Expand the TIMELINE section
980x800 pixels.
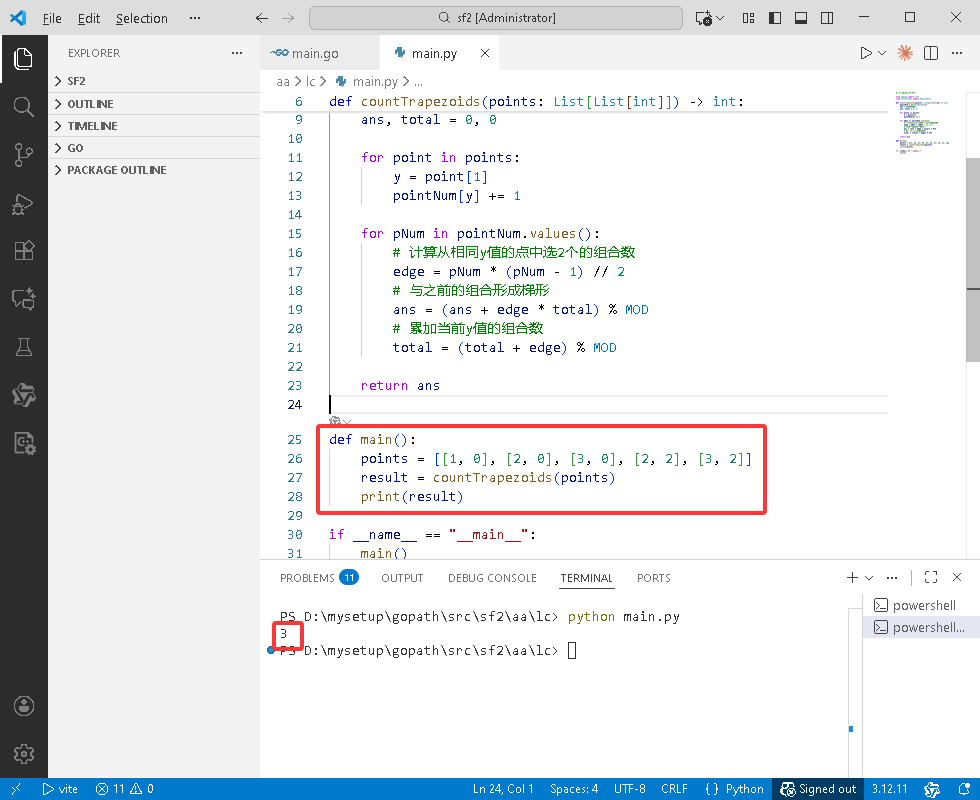(x=154, y=126)
